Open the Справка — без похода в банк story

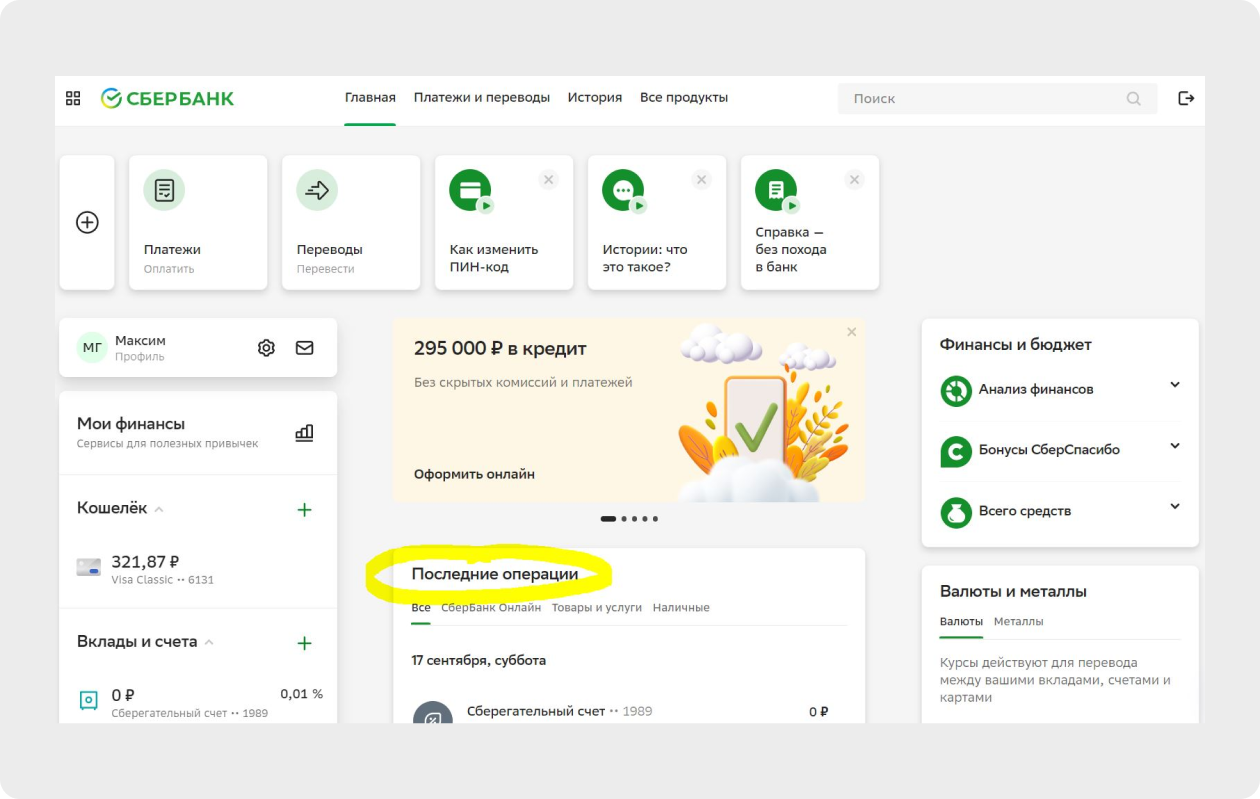(x=810, y=222)
